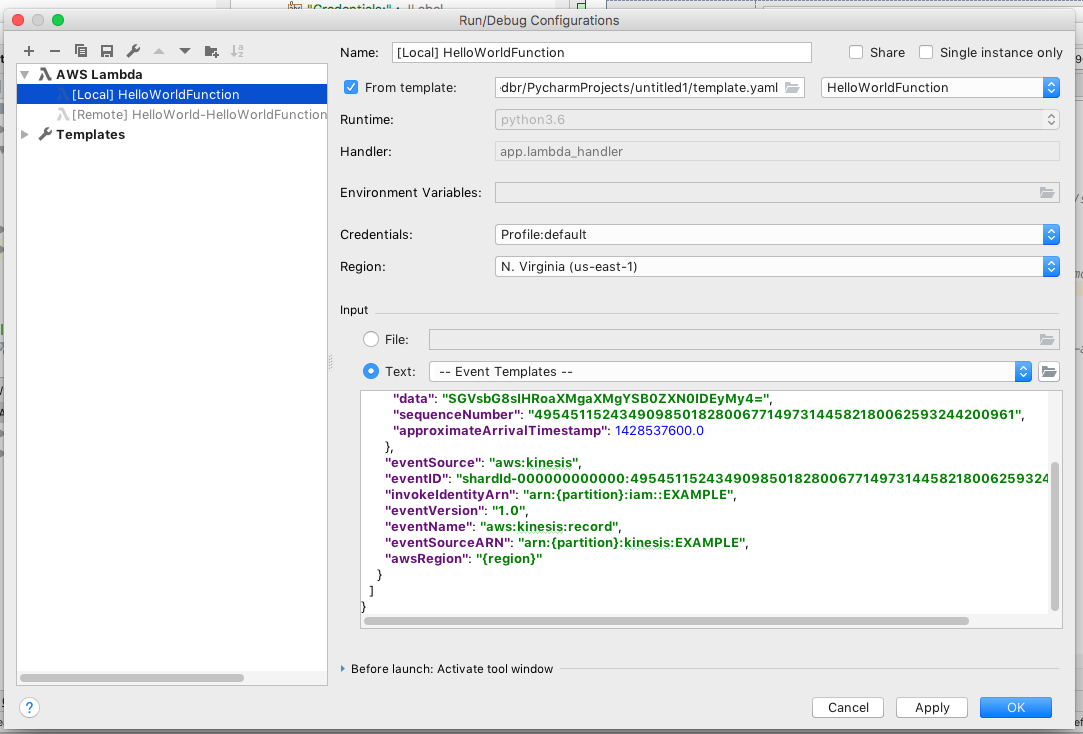Screen dimensions: 1083x734
Task: Open the Runtime python3.6 dropdown
Action: point(777,119)
